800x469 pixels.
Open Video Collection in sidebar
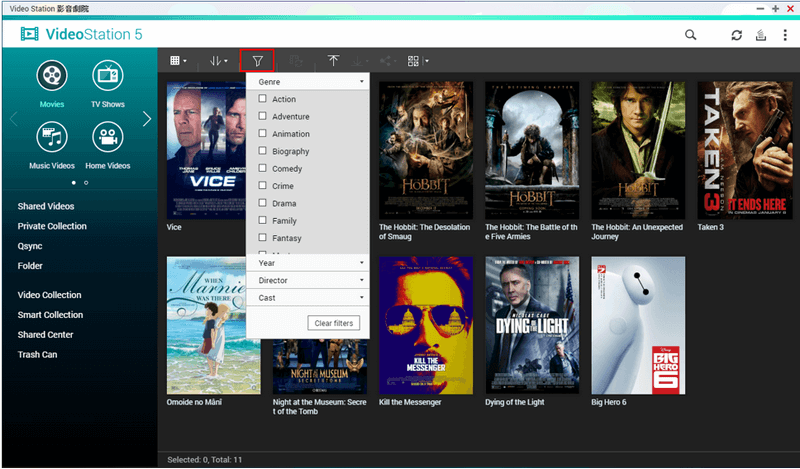click(49, 295)
